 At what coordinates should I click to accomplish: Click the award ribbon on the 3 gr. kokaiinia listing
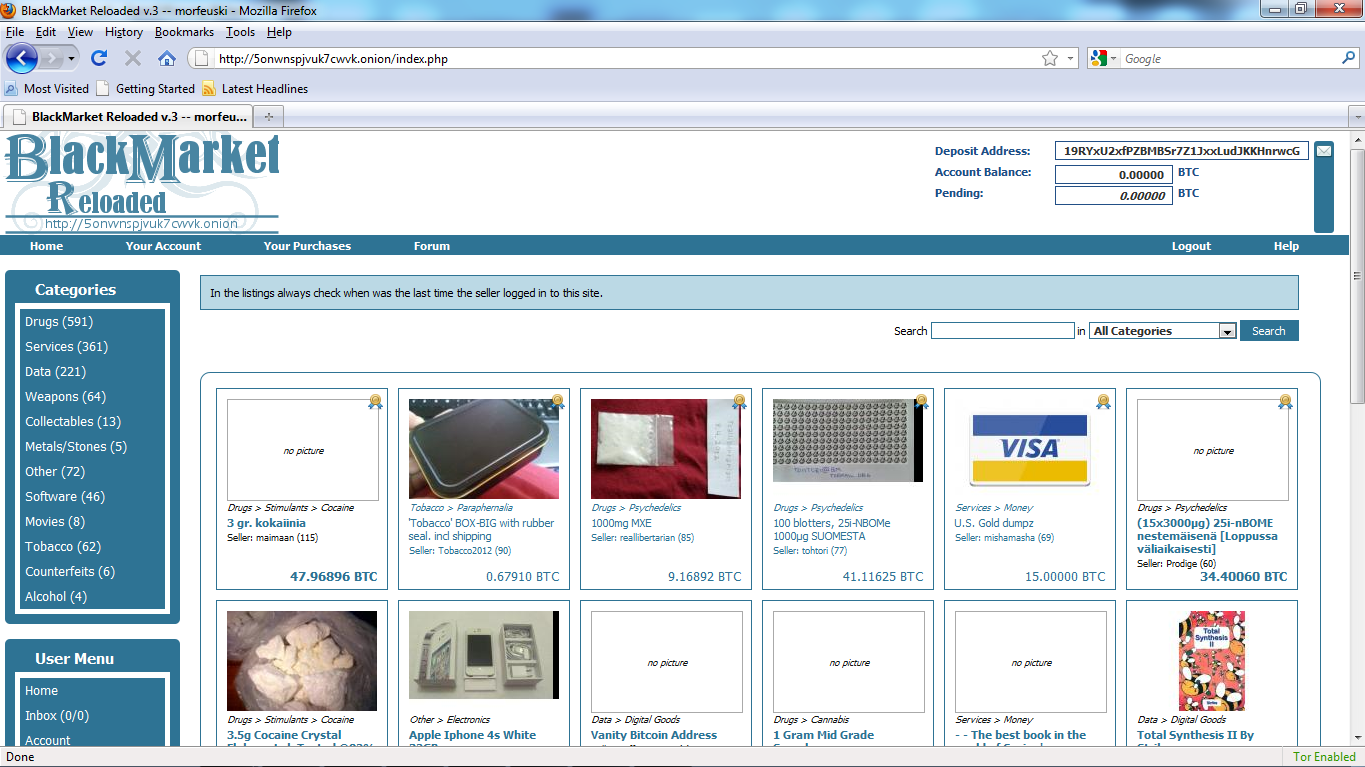(x=376, y=402)
